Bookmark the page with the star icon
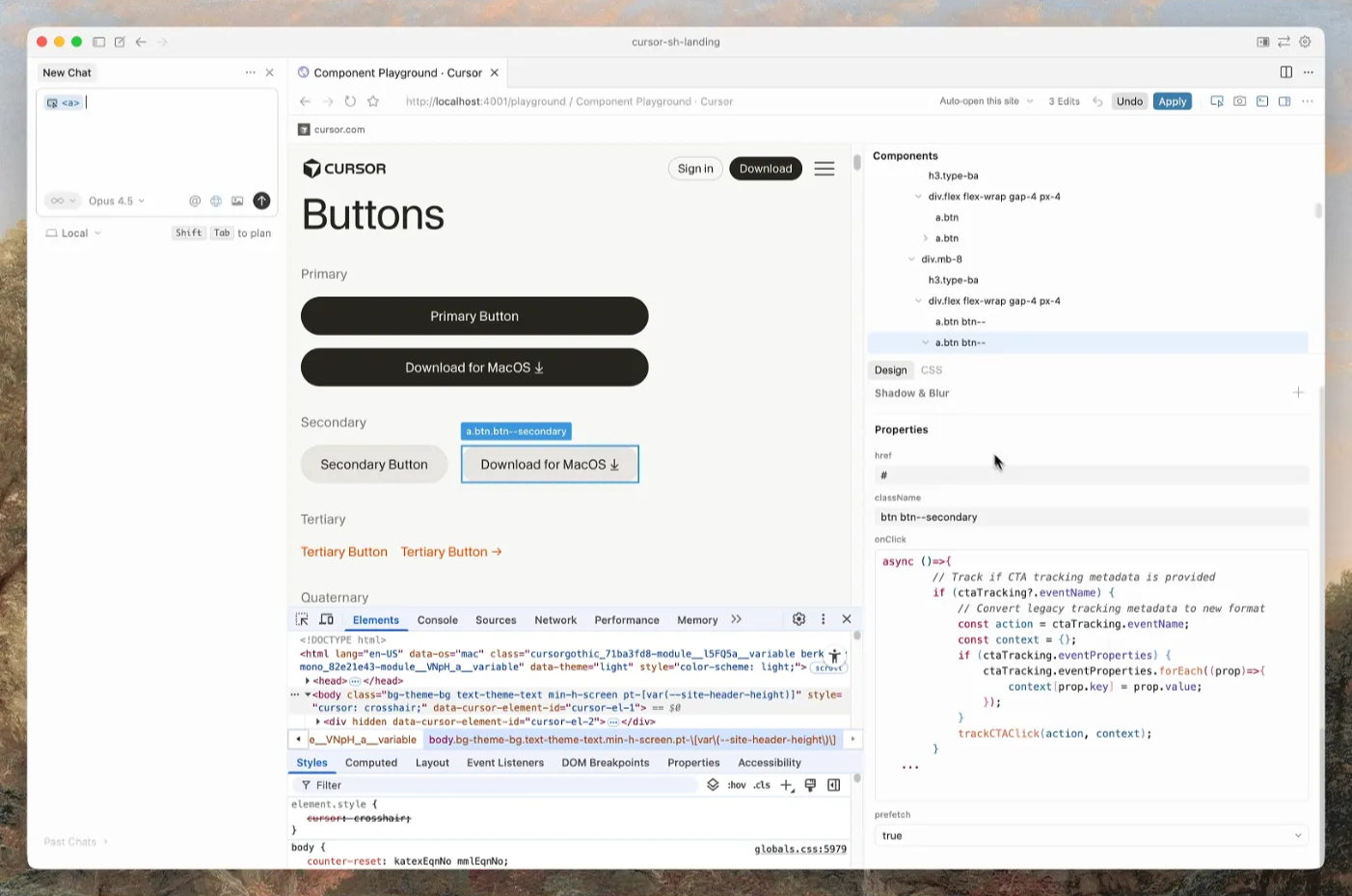The image size is (1352, 896). pos(373,101)
